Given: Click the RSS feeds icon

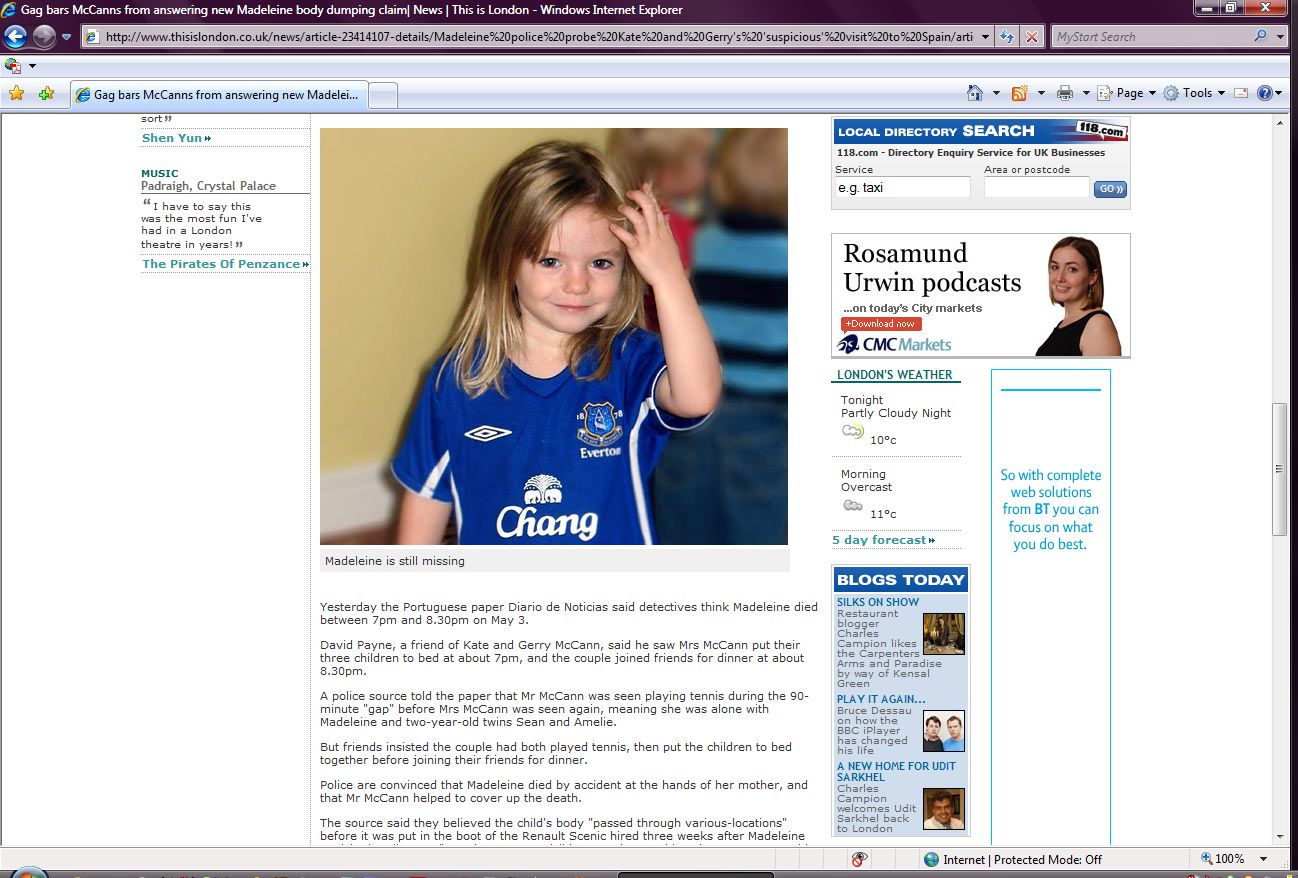Looking at the screenshot, I should 1020,93.
